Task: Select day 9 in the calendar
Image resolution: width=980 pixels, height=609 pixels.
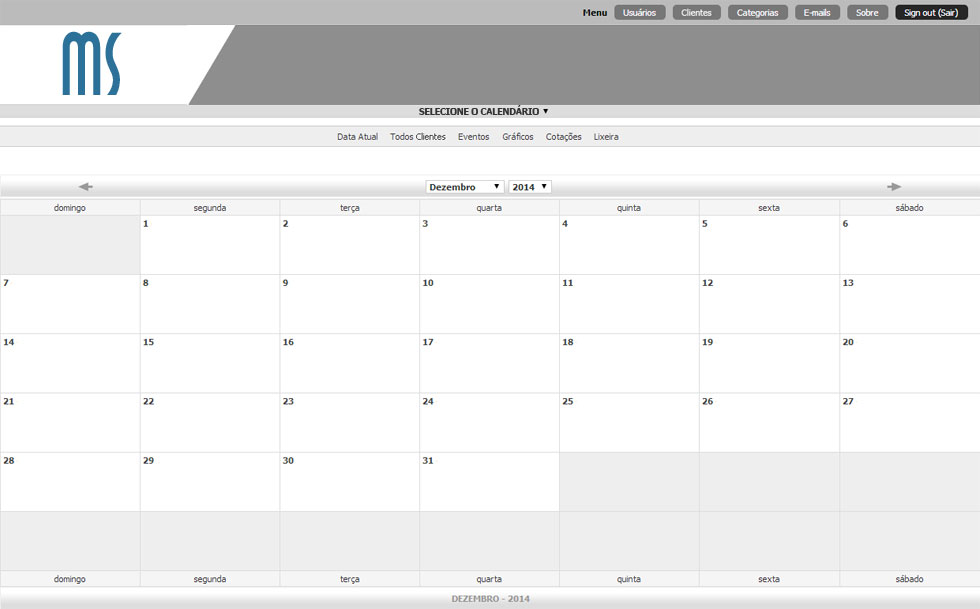Action: pyautogui.click(x=350, y=304)
